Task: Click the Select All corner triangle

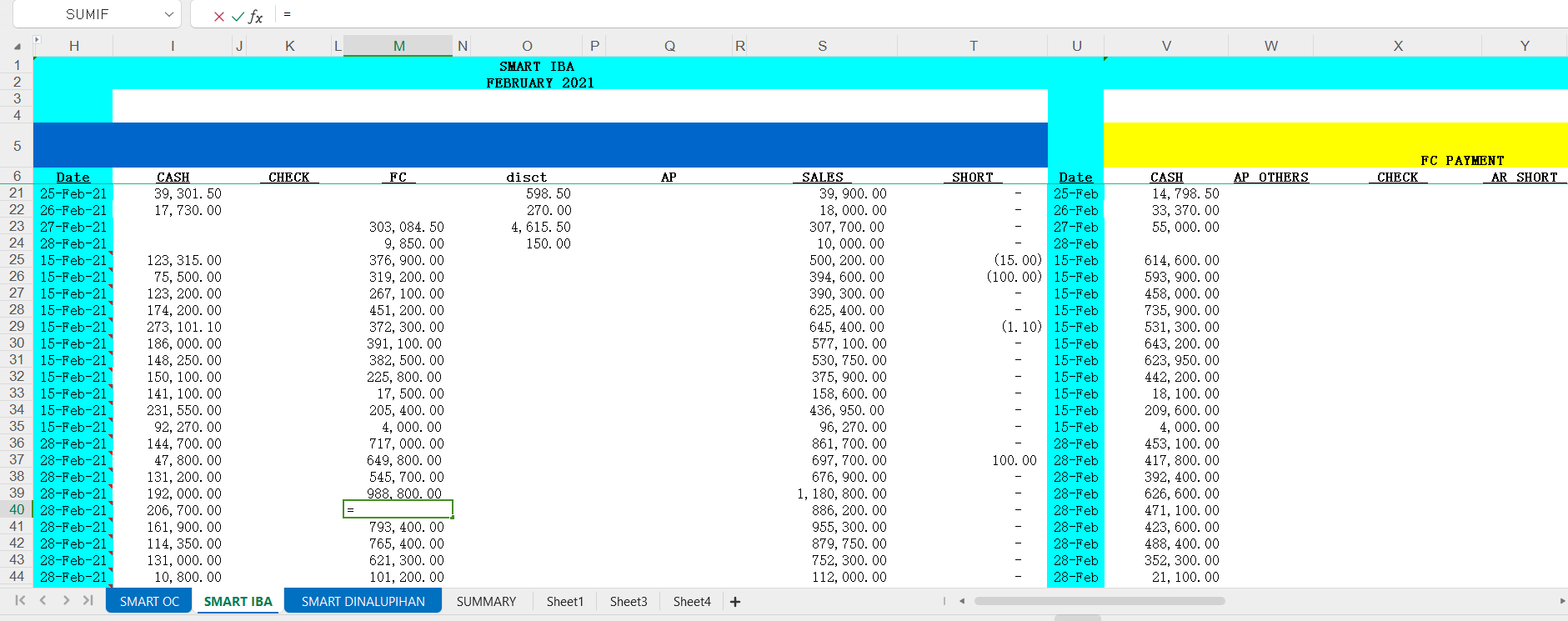Action: (17, 46)
